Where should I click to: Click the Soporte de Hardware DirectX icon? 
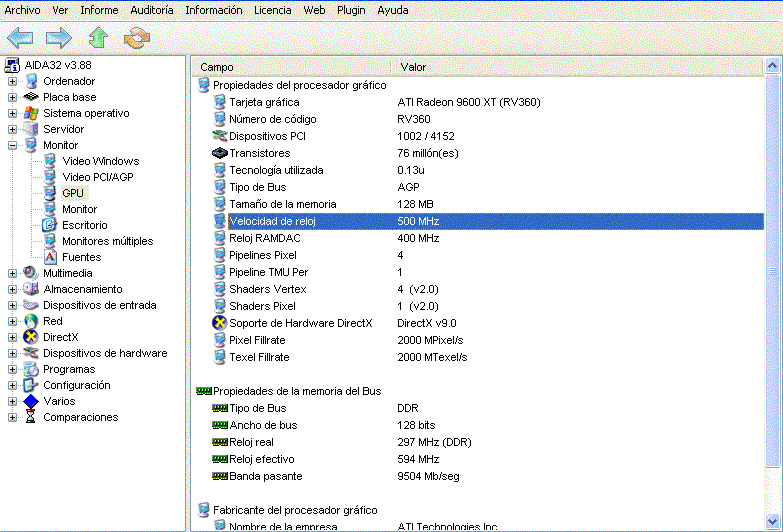tap(219, 323)
